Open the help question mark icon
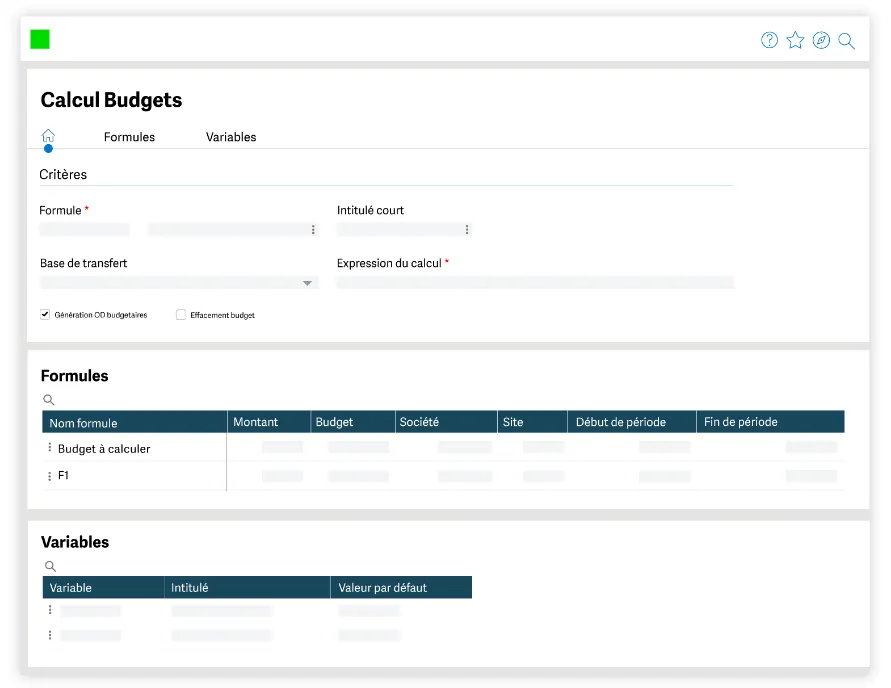Screen dimensions: 891x688 769,40
